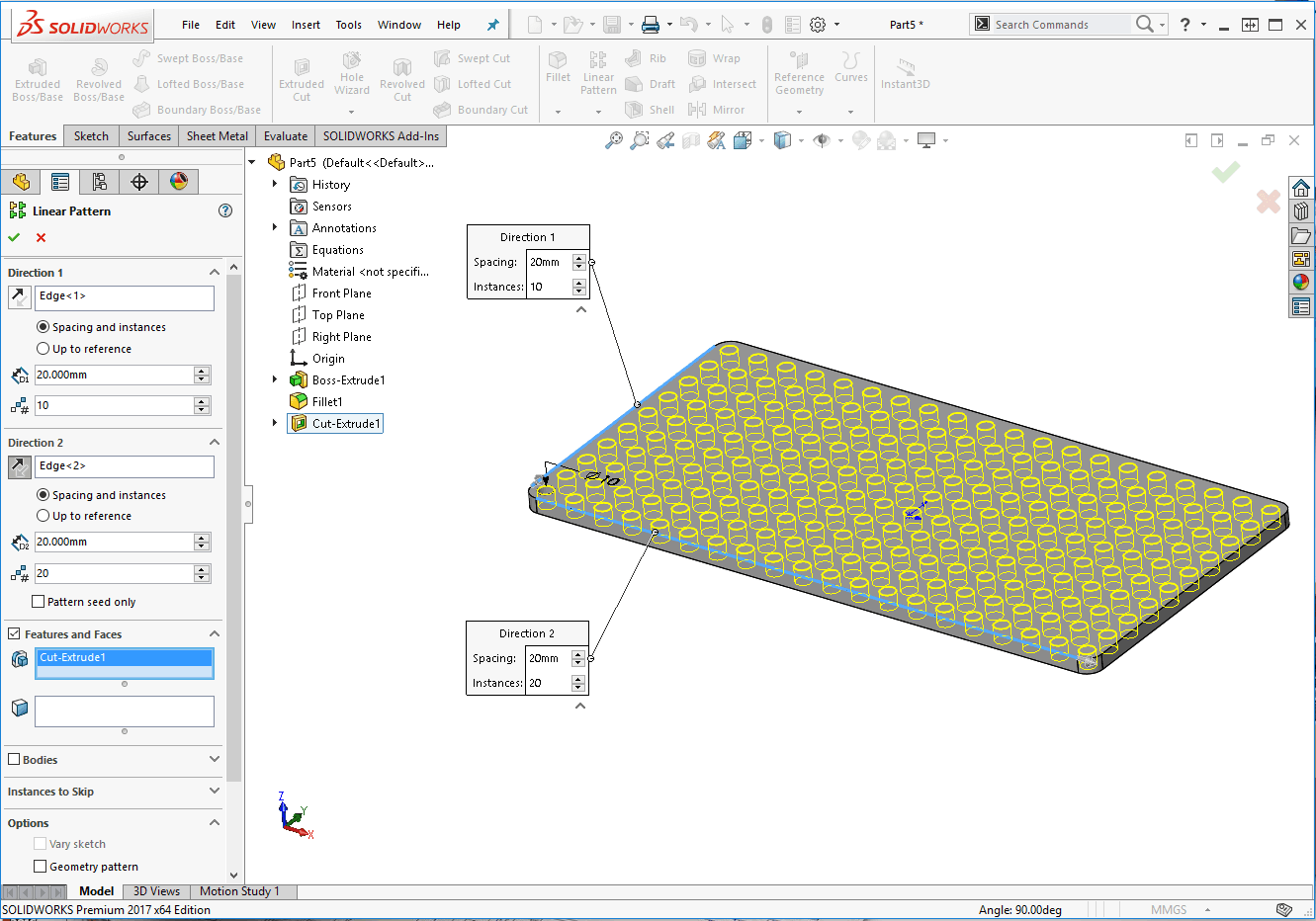Select Fillet1 in the feature tree

tap(326, 402)
